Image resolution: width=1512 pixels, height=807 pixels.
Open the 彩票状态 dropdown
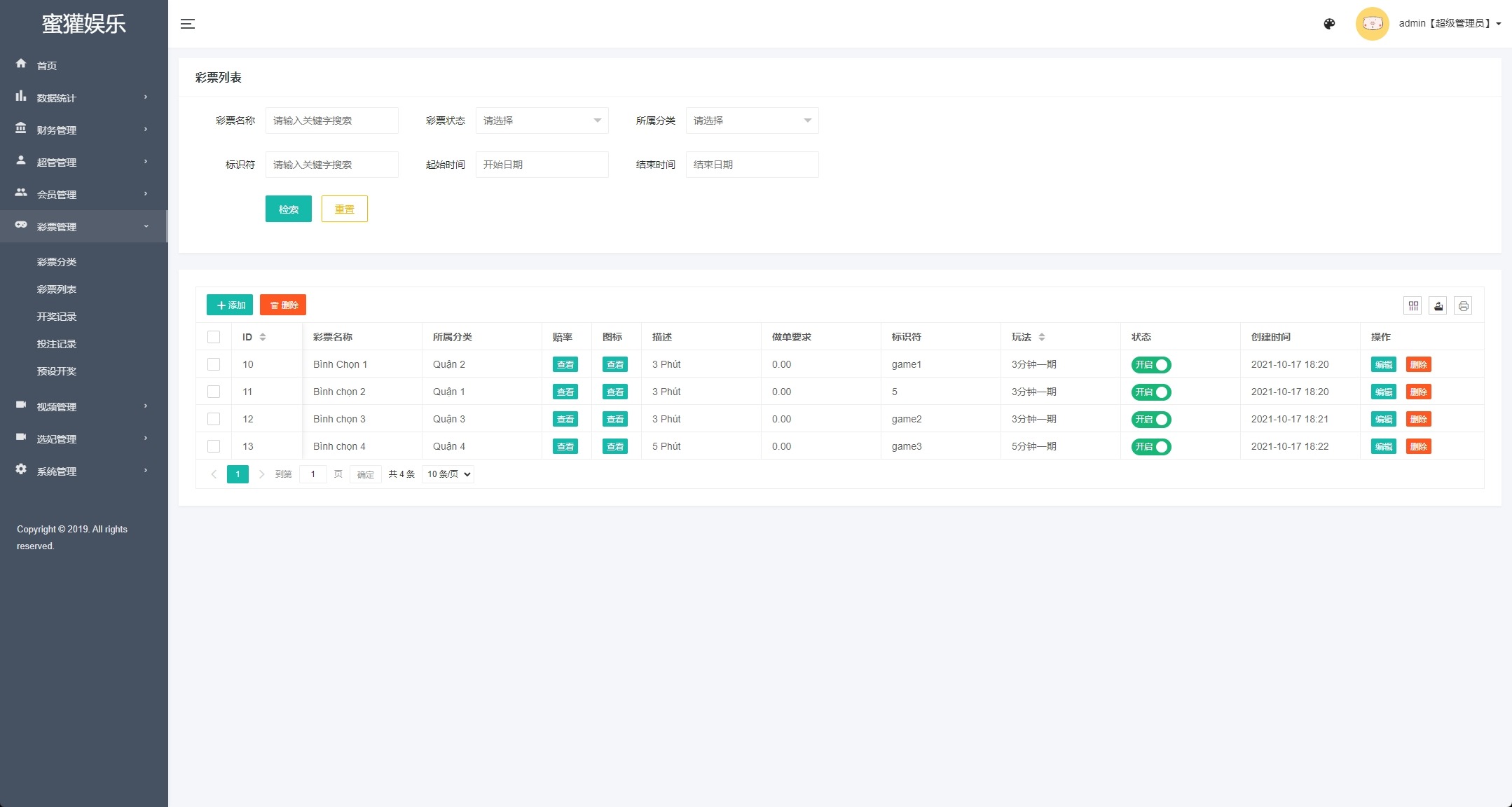(542, 120)
